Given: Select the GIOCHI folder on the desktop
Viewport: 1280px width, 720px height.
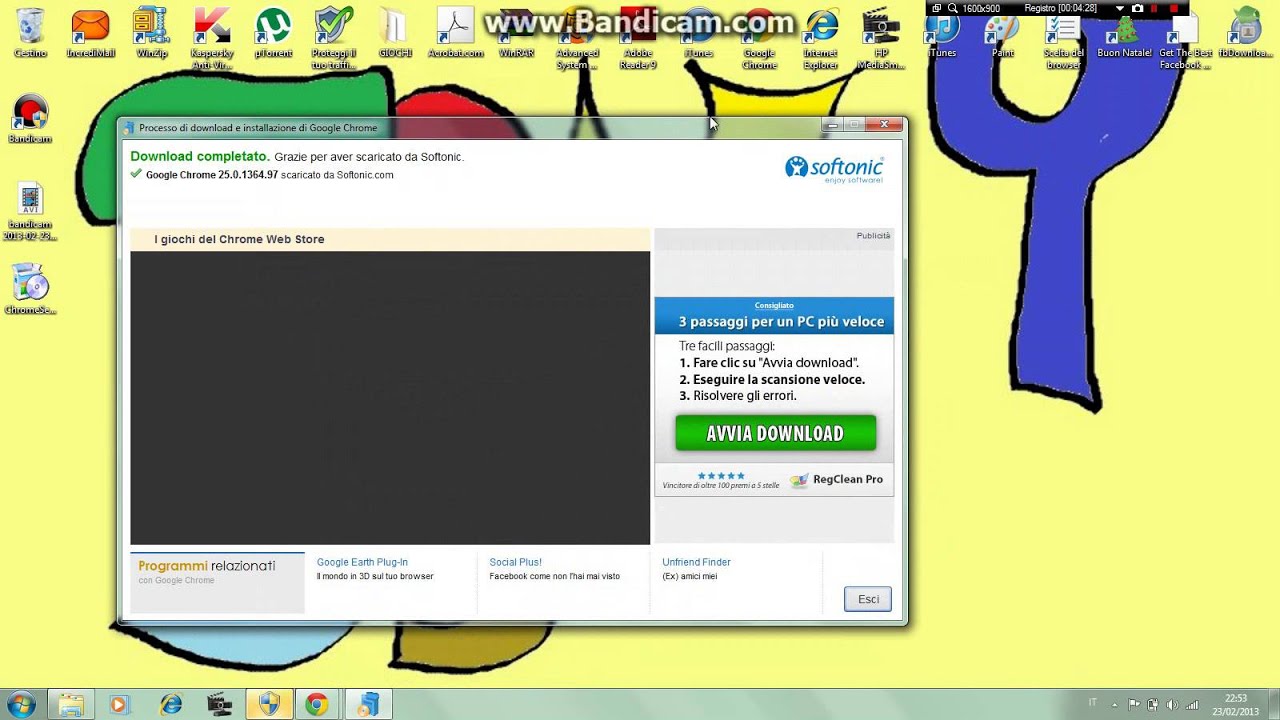Looking at the screenshot, I should (395, 33).
